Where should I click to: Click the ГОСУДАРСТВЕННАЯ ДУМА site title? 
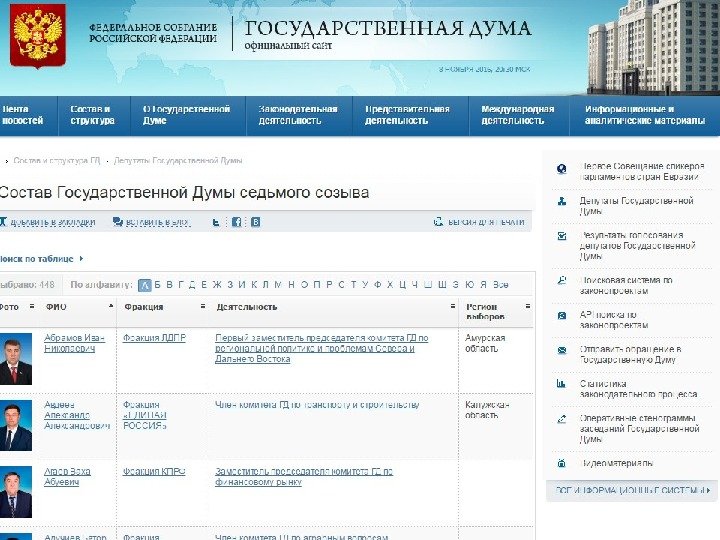[x=388, y=28]
